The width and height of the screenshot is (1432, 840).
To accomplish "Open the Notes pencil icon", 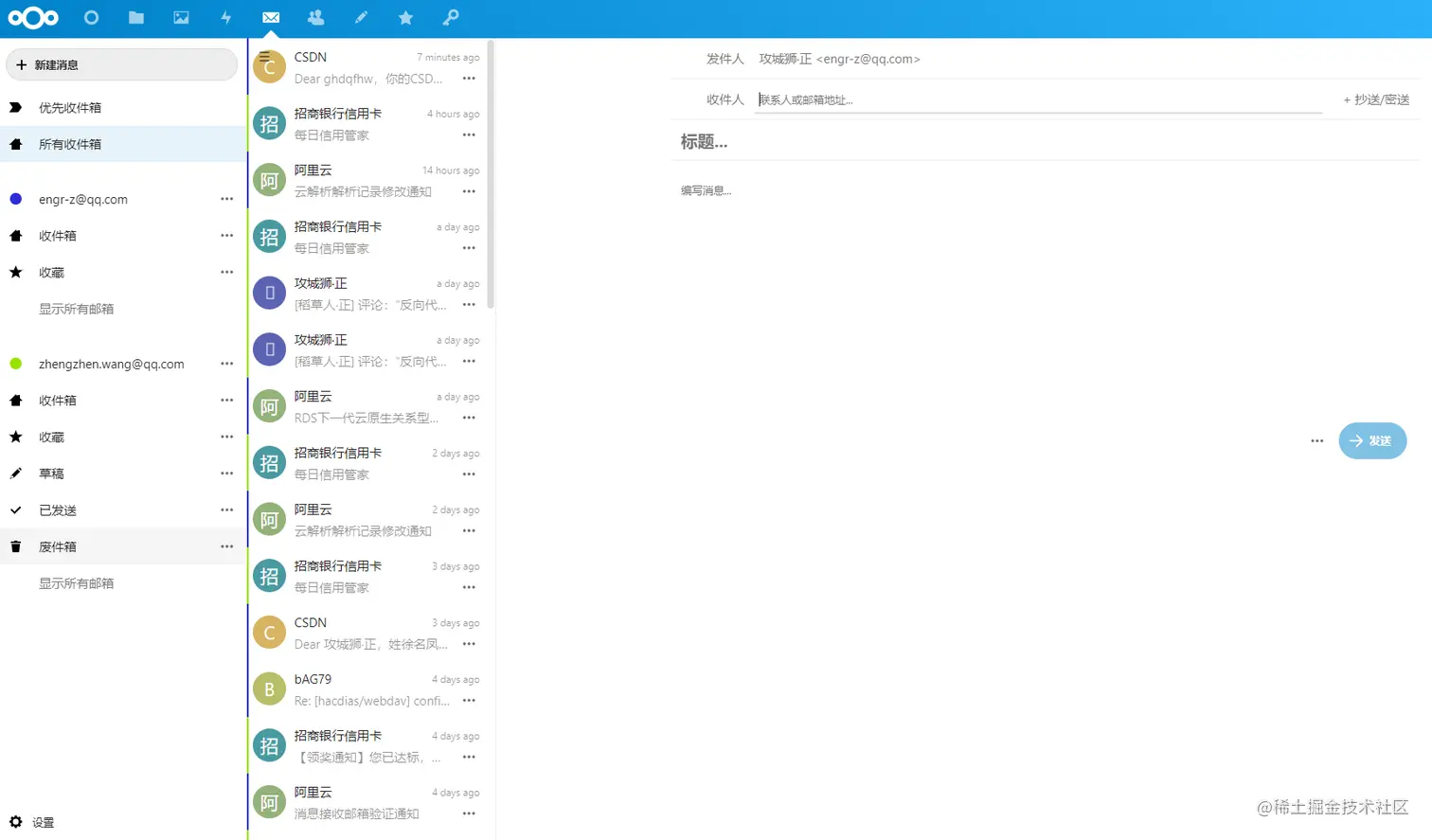I will [360, 17].
